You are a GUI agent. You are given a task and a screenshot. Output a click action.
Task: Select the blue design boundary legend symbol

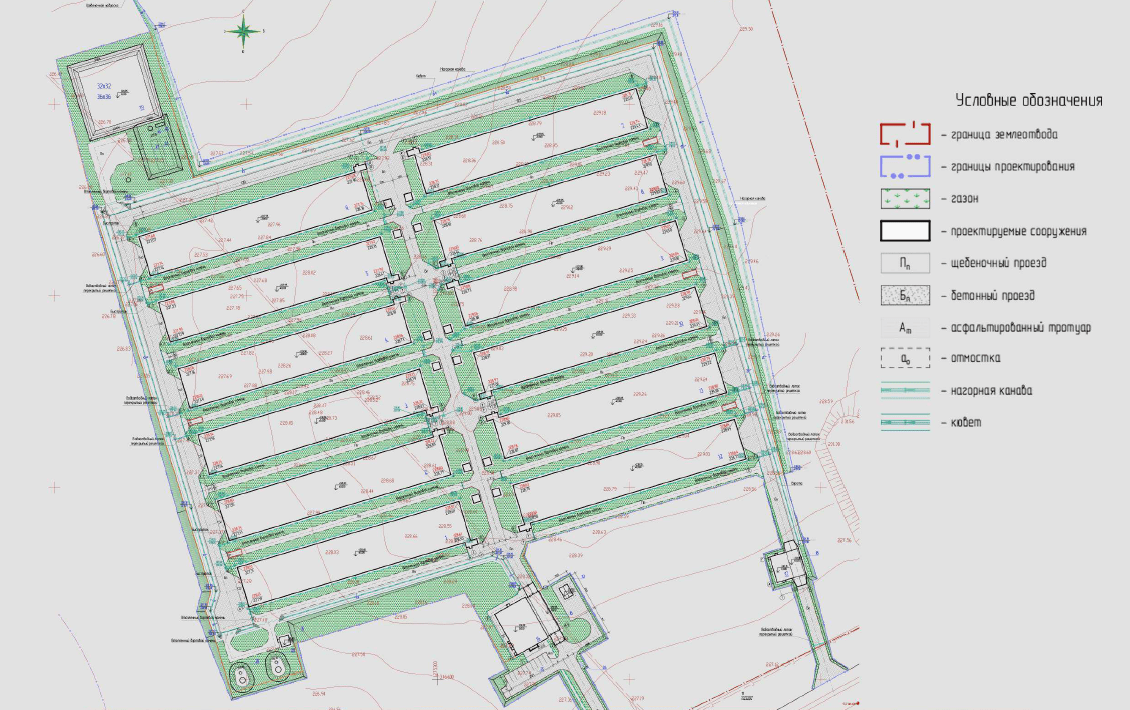(904, 166)
